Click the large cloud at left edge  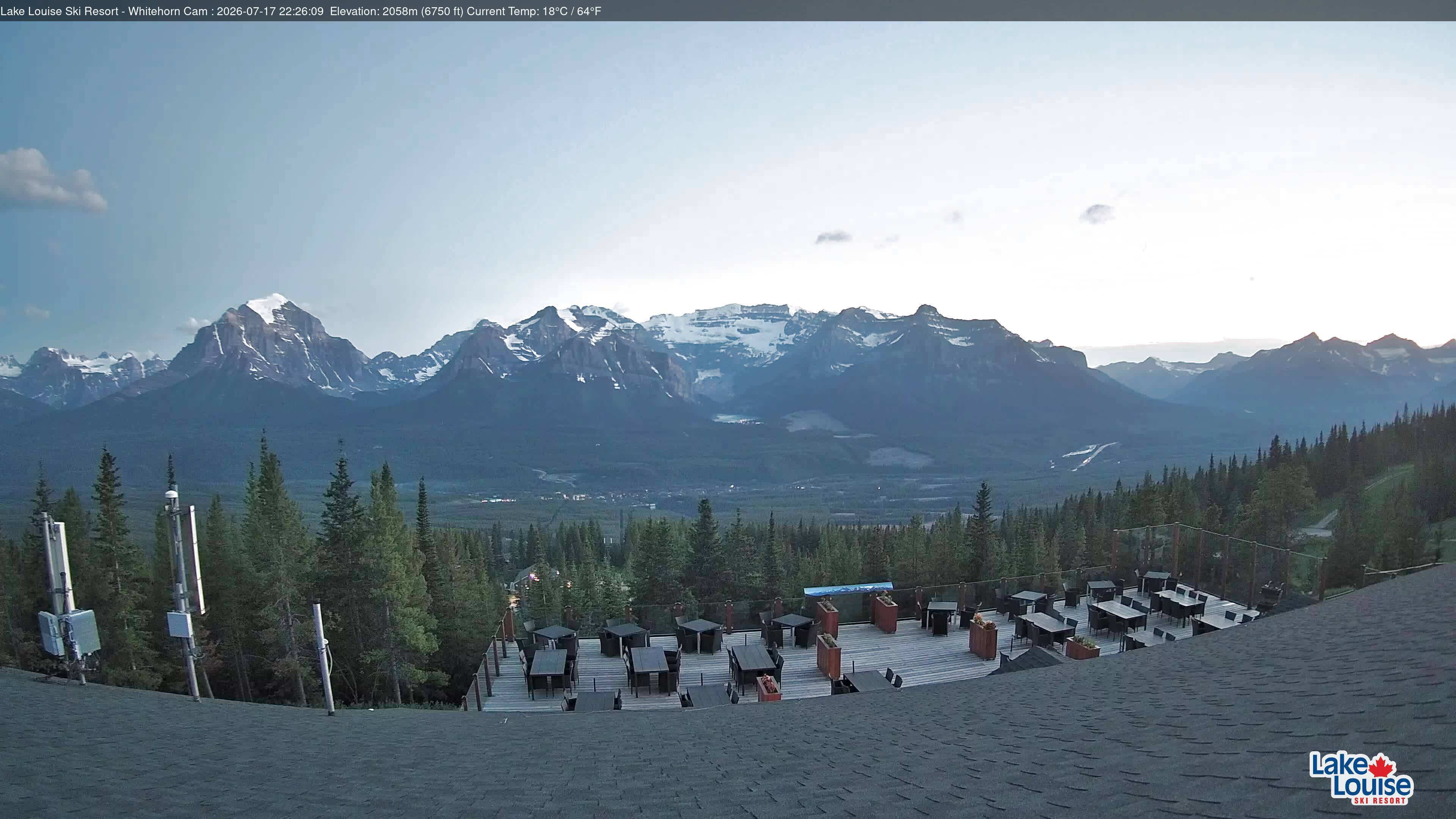[50, 179]
